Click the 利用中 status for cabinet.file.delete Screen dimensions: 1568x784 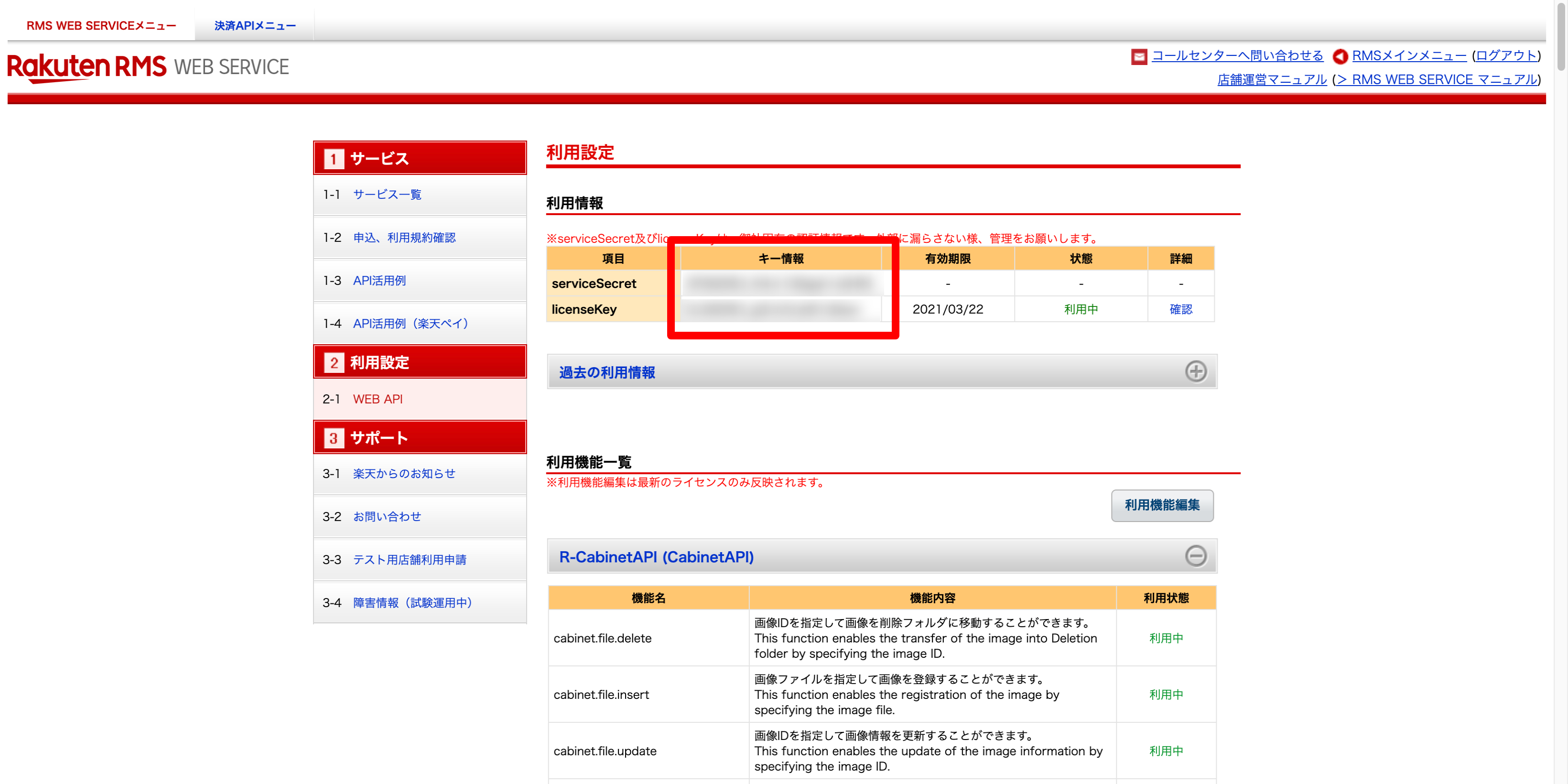(x=1166, y=639)
